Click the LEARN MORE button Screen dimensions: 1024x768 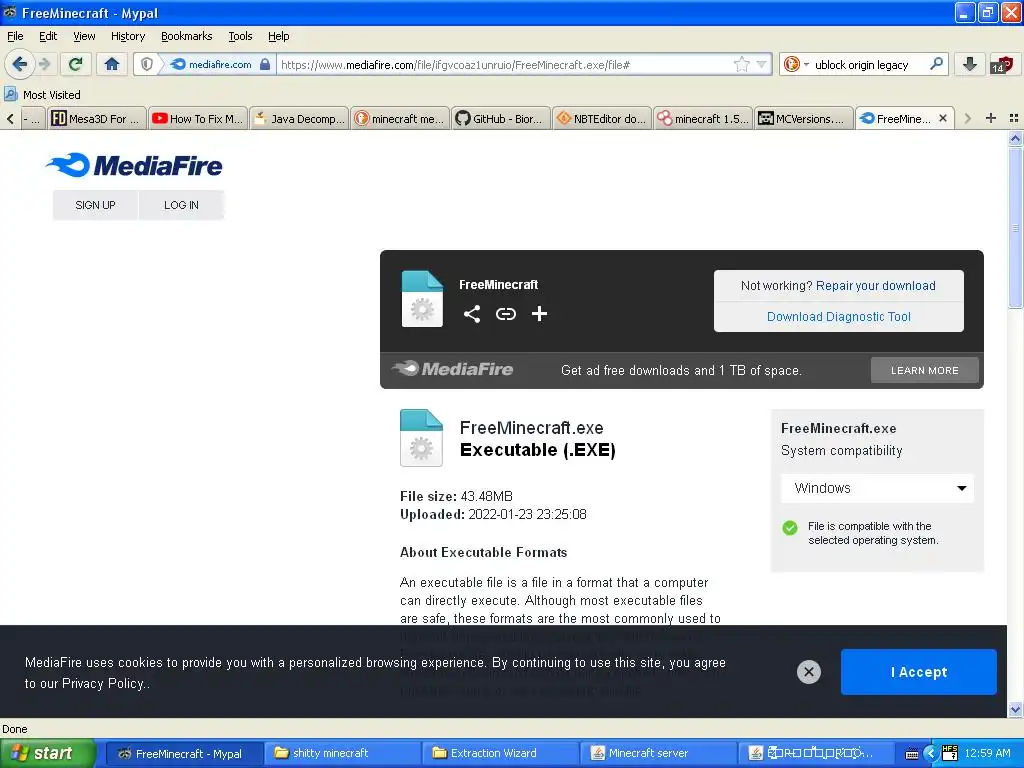[925, 370]
